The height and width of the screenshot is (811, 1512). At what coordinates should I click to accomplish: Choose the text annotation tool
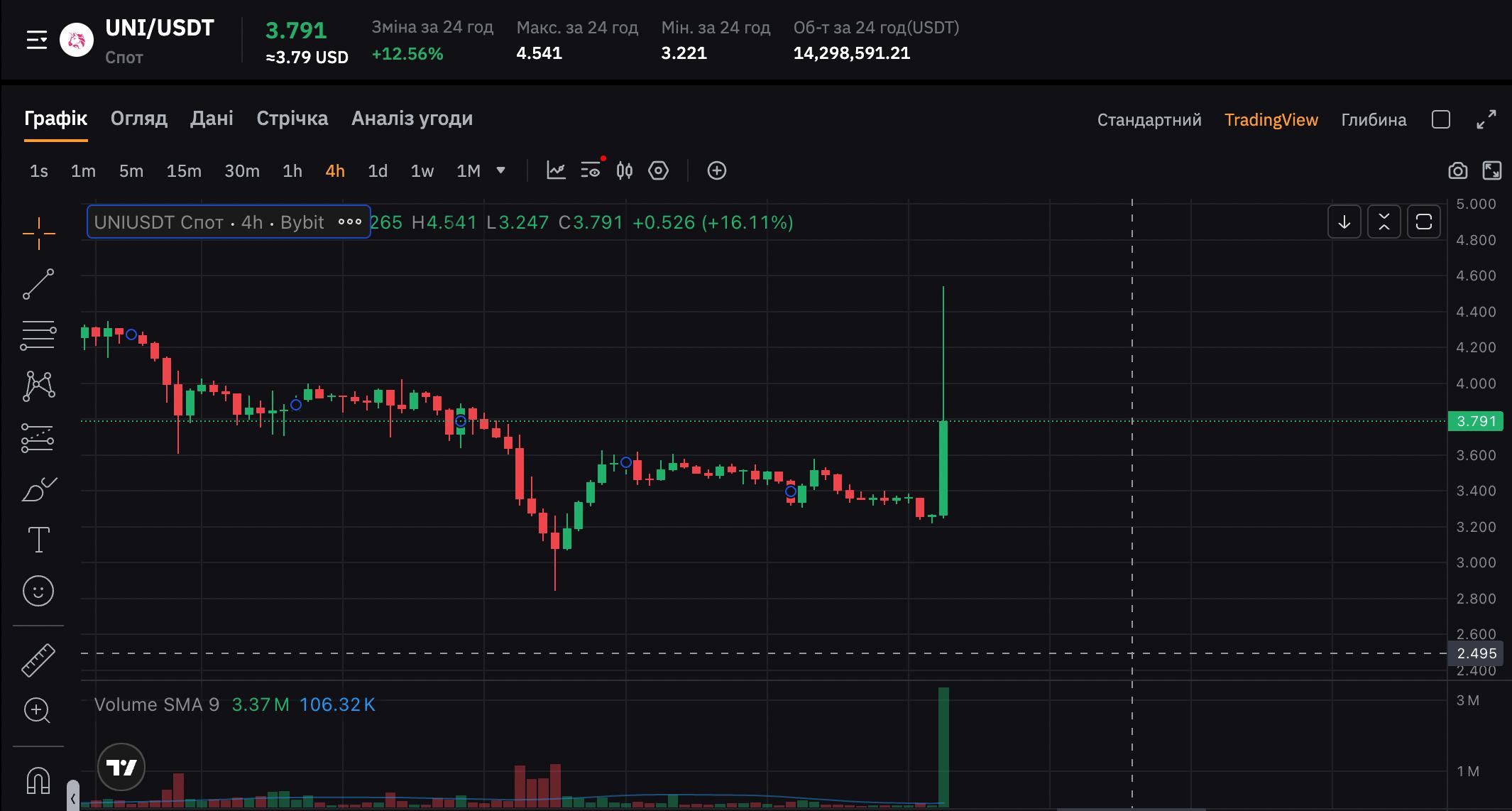coord(38,540)
